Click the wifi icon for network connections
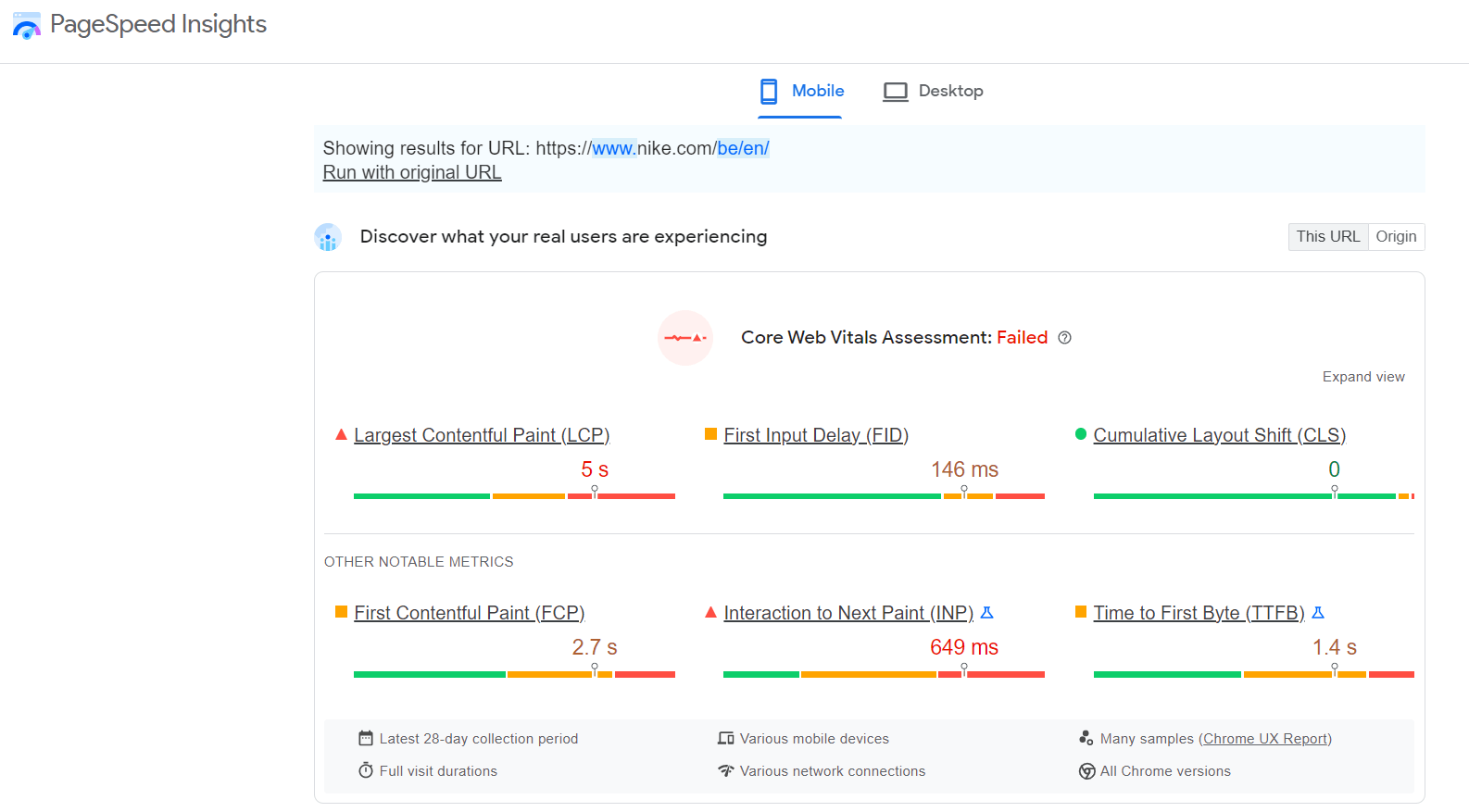This screenshot has height=812, width=1469. pyautogui.click(x=726, y=770)
